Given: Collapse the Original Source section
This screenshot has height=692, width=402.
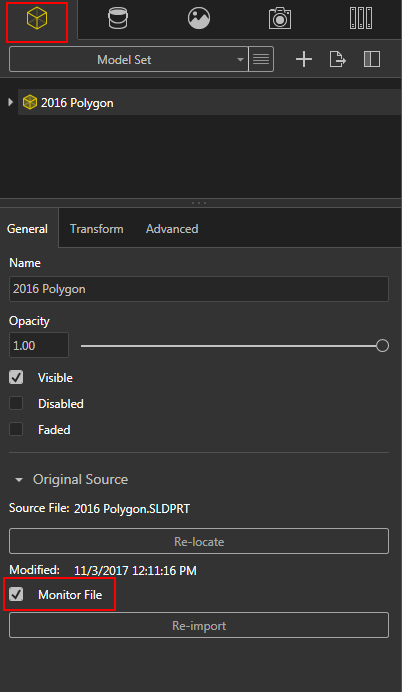Looking at the screenshot, I should pos(19,480).
